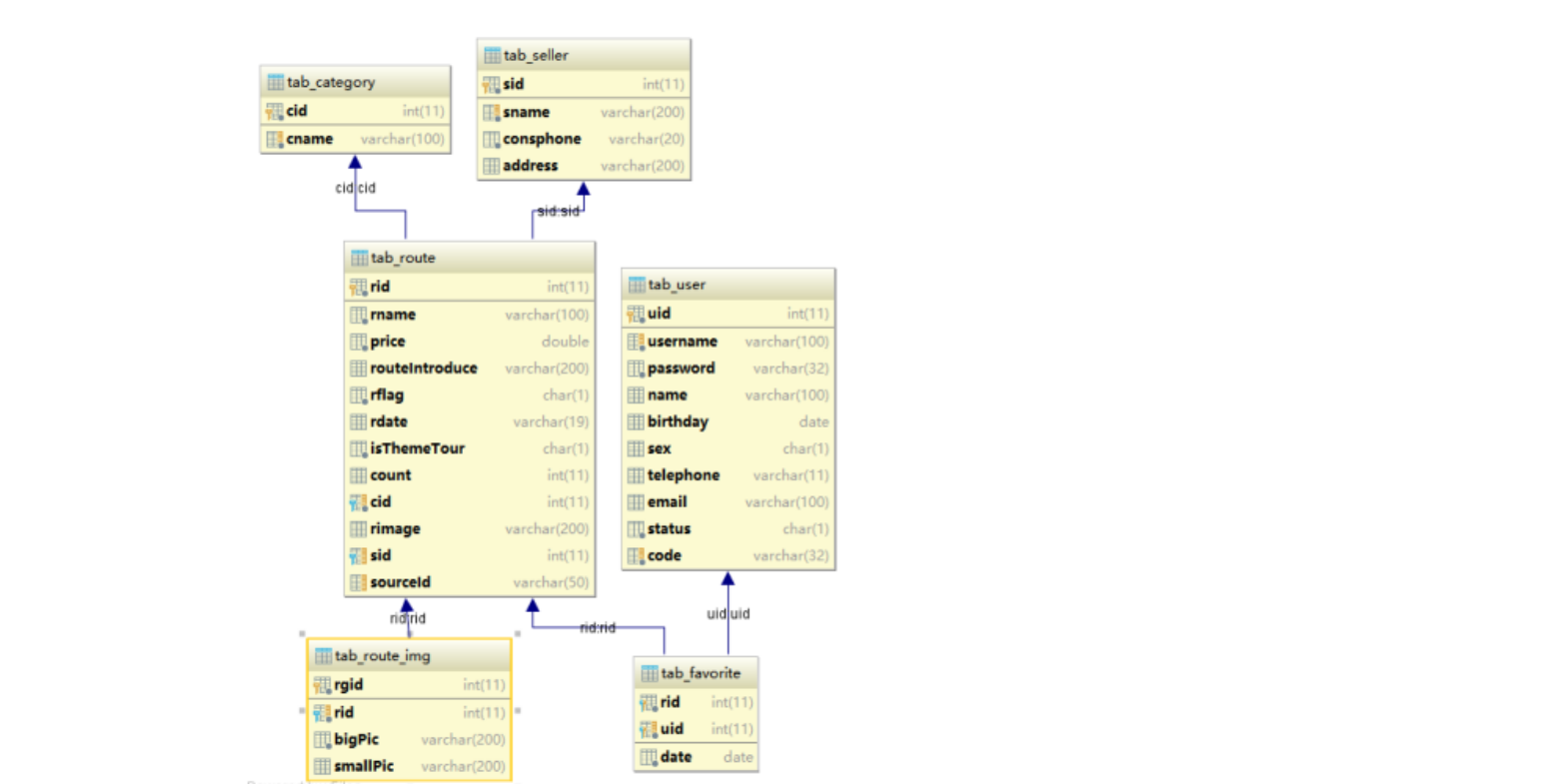The width and height of the screenshot is (1550, 784).
Task: Click the password column name
Action: (x=682, y=369)
